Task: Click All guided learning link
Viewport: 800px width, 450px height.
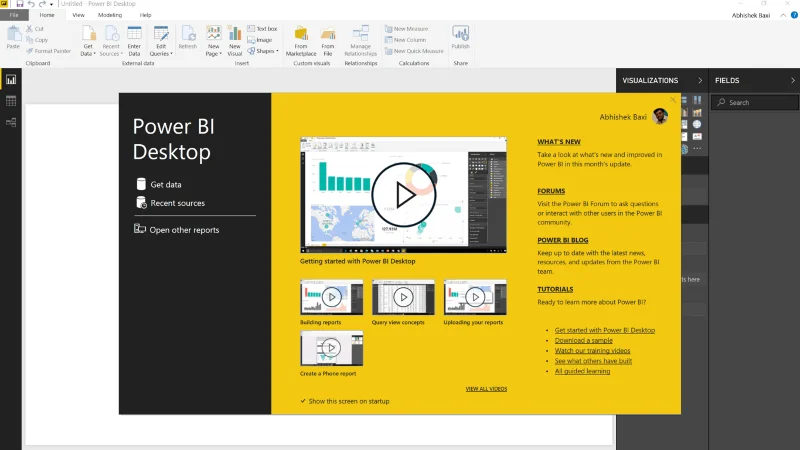Action: 582,371
